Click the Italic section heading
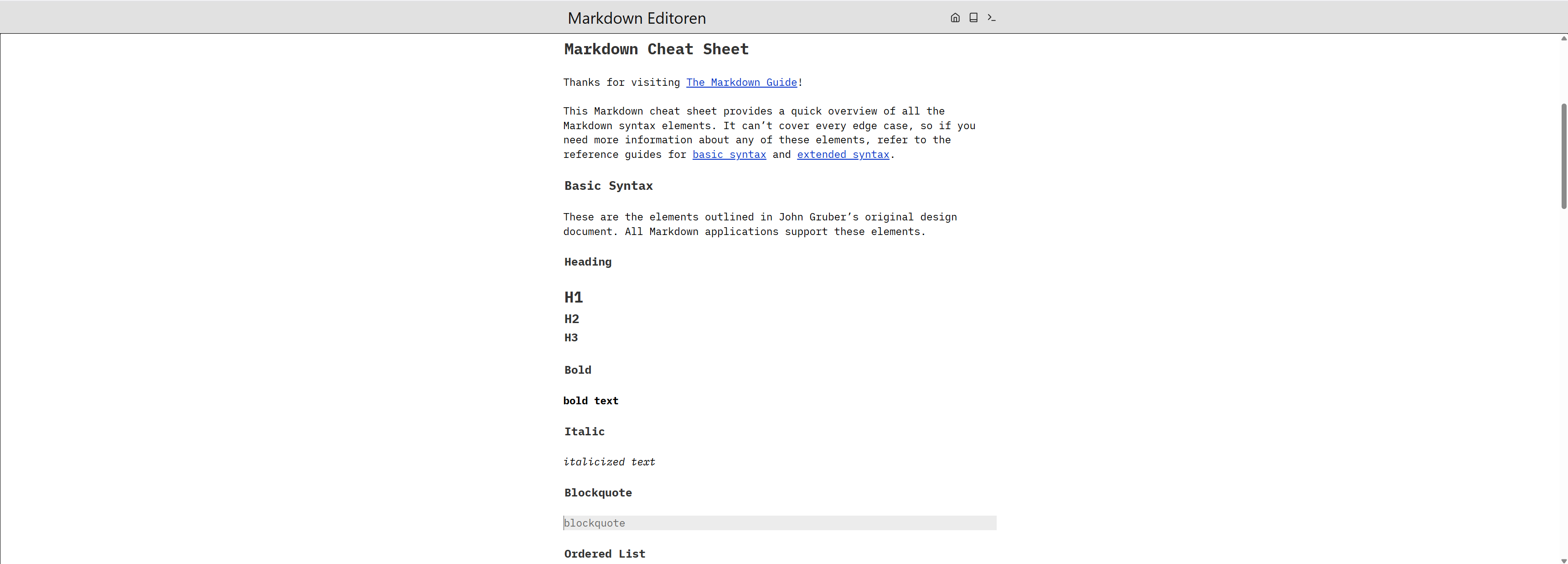1568x564 pixels. pos(584,431)
